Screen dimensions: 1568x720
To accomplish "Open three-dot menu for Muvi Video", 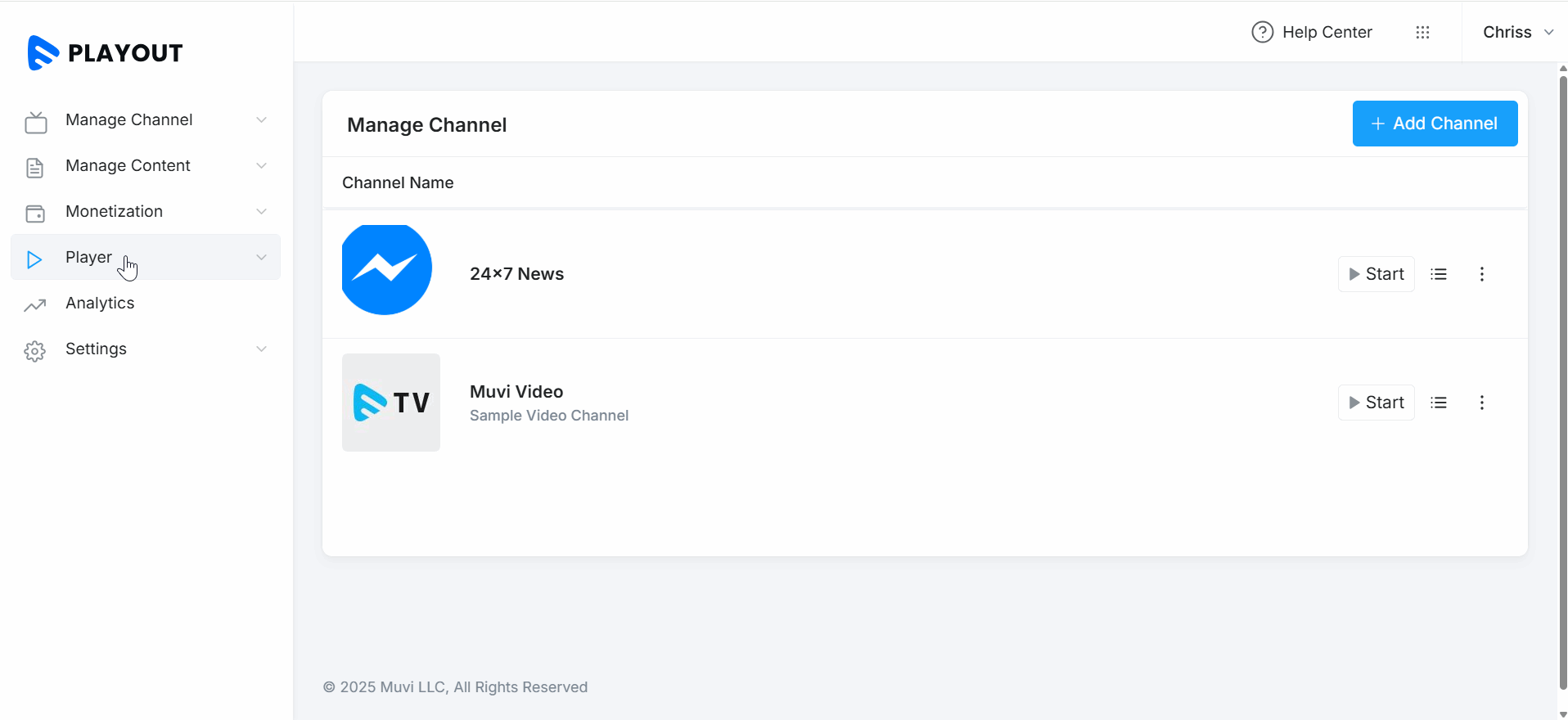I will 1481,403.
